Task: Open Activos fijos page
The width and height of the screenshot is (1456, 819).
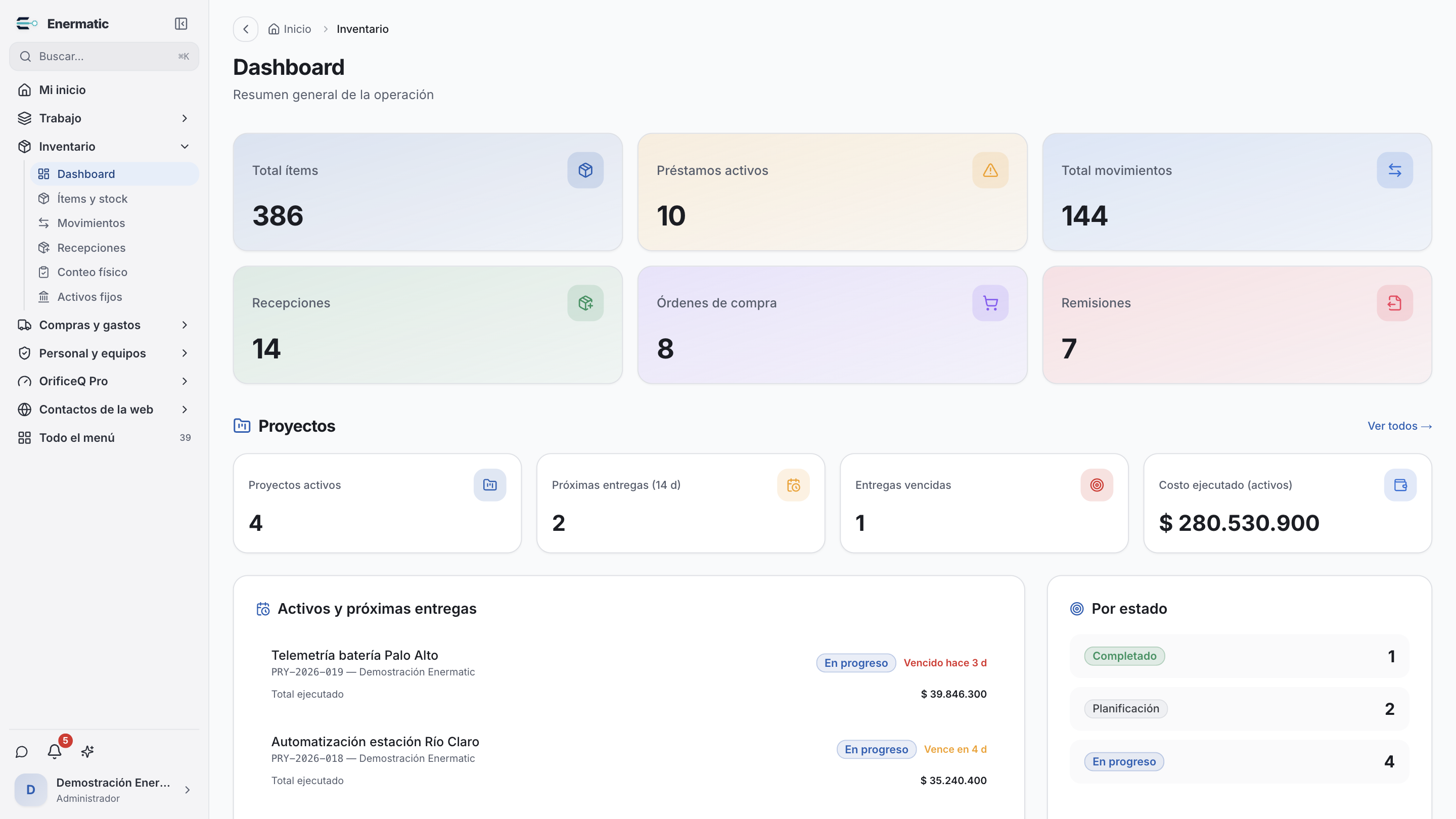Action: tap(114, 297)
